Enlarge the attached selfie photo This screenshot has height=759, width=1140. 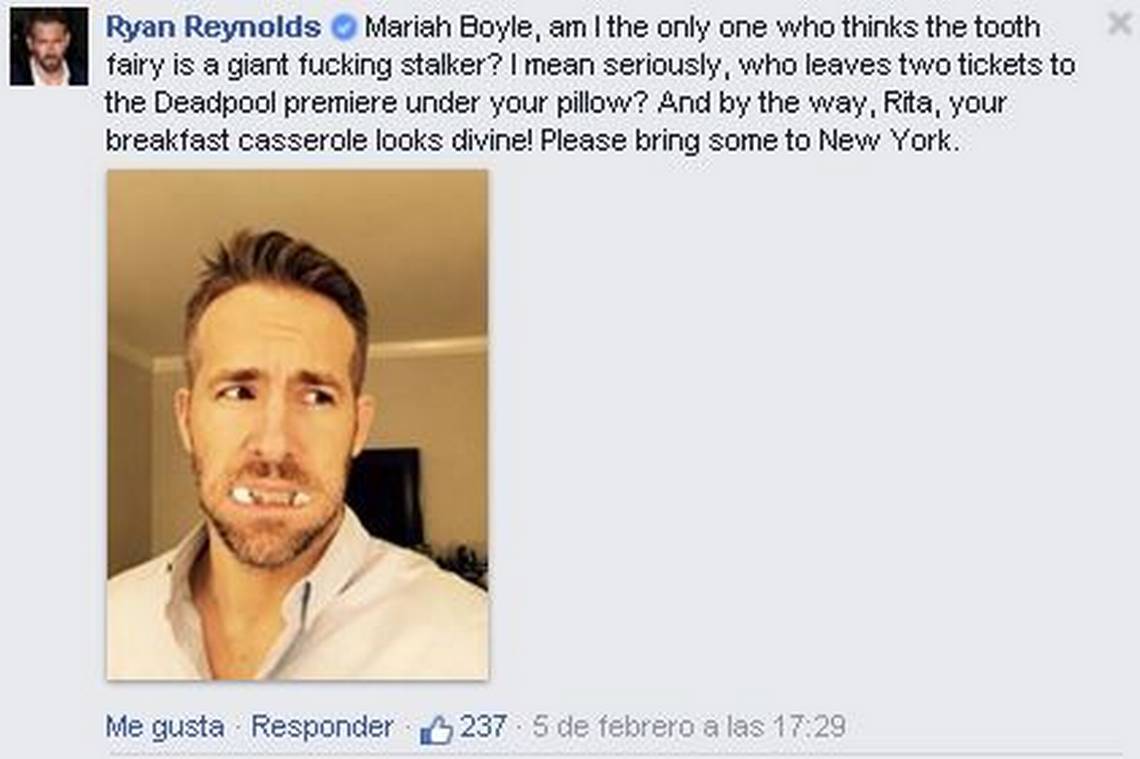[298, 425]
